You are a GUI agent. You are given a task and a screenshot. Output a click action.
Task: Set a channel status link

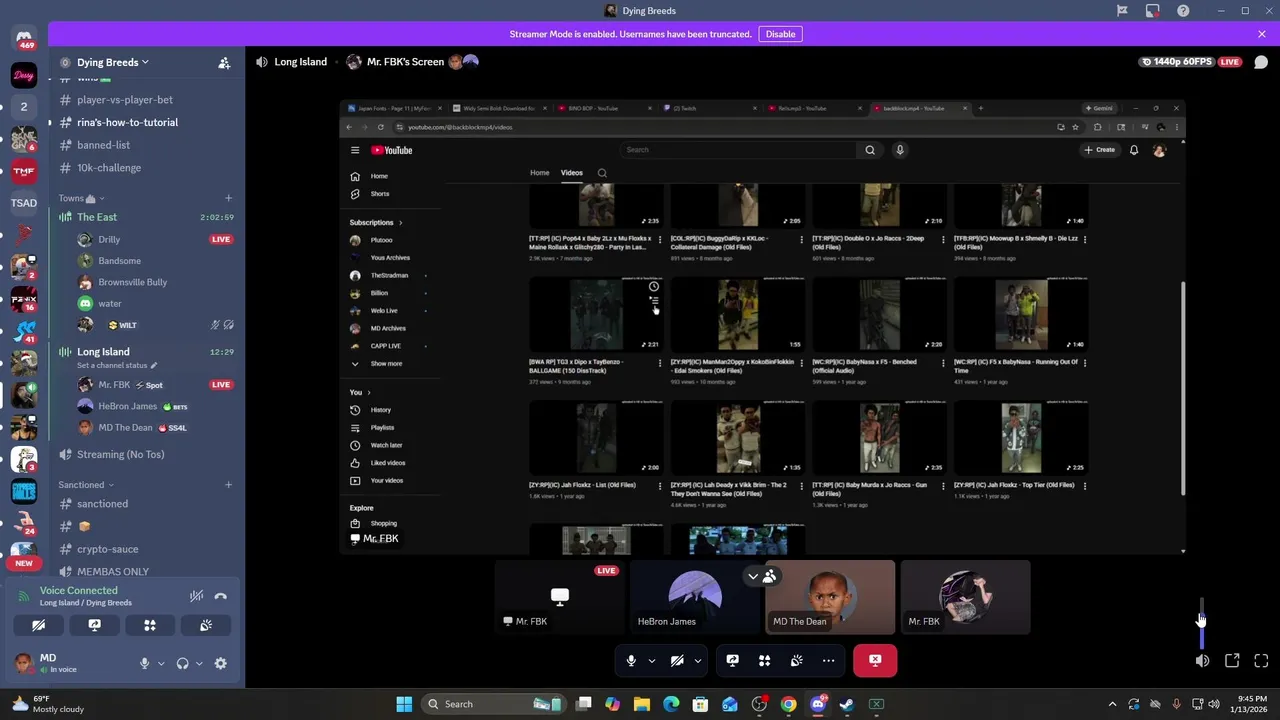click(x=117, y=365)
